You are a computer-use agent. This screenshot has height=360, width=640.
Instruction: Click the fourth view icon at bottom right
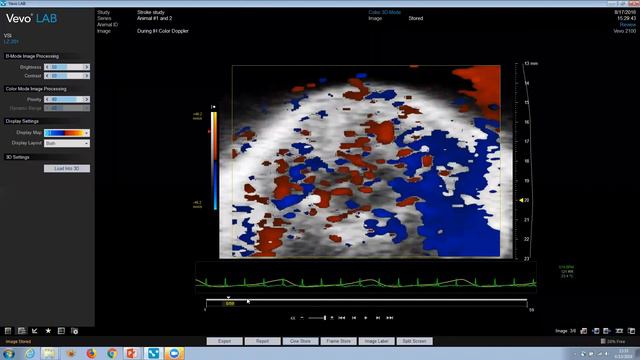pyautogui.click(x=619, y=331)
